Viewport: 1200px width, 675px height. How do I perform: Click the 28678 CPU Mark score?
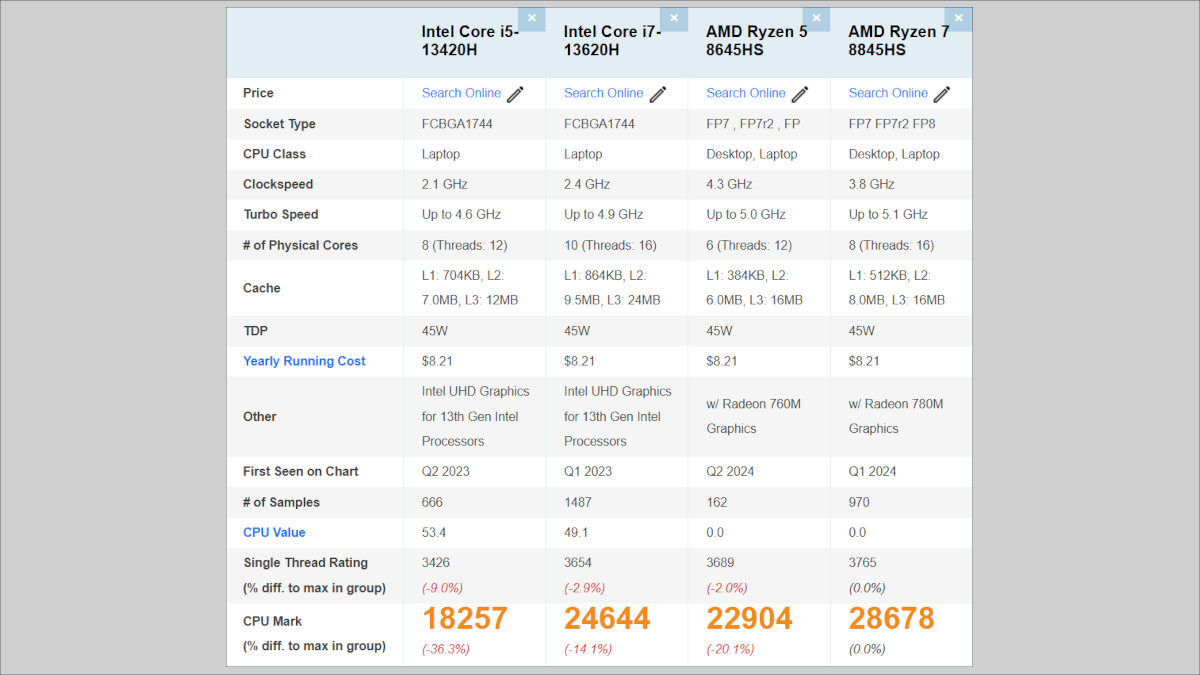point(891,618)
